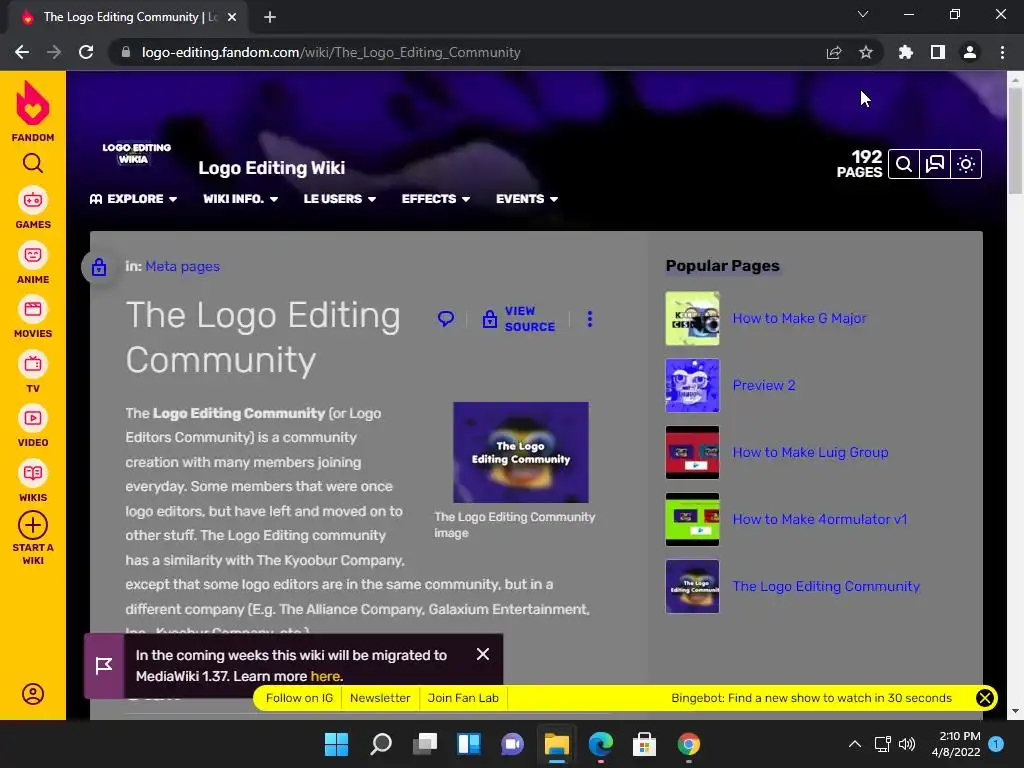The width and height of the screenshot is (1024, 768).
Task: Expand the LE Users dropdown menu
Action: (x=340, y=199)
